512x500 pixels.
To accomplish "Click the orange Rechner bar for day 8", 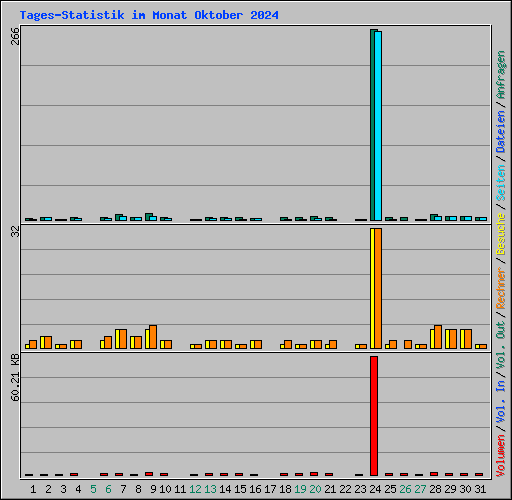I will [x=138, y=343].
